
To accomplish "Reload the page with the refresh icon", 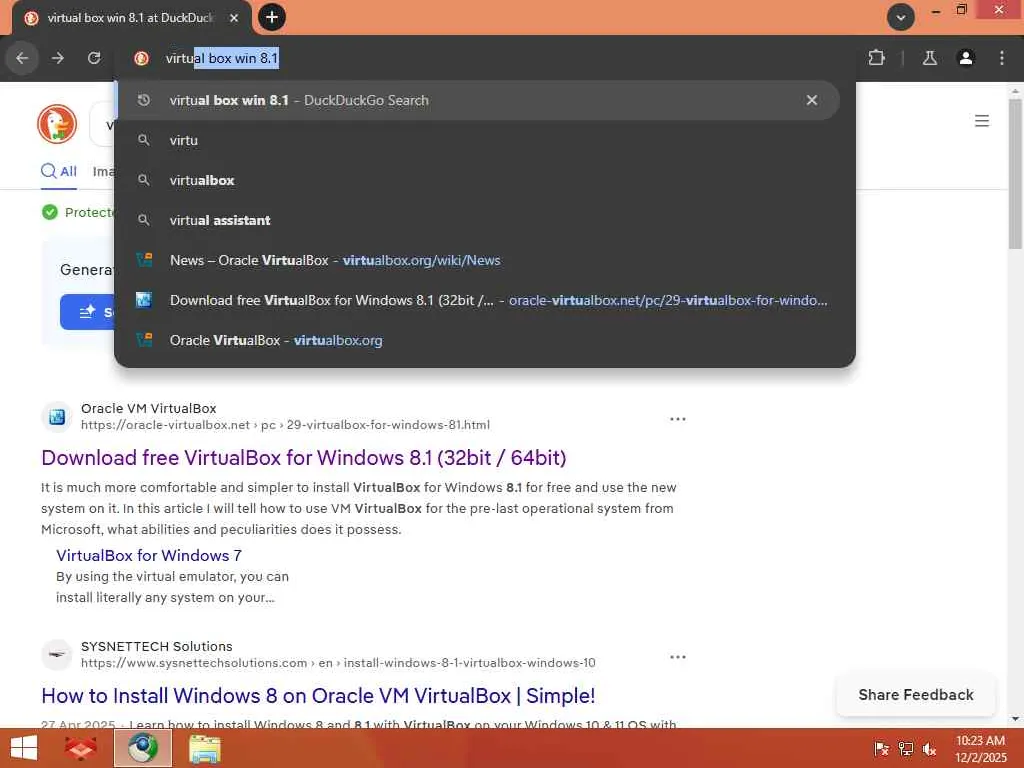I will (94, 58).
